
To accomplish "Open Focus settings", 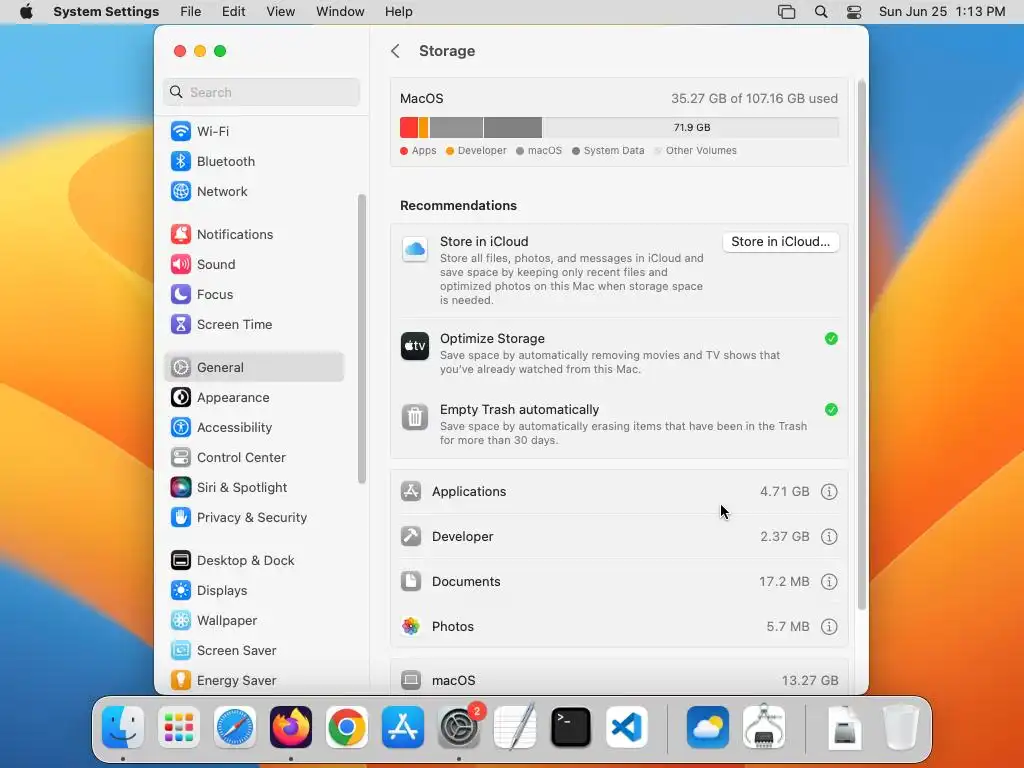I will (x=255, y=295).
